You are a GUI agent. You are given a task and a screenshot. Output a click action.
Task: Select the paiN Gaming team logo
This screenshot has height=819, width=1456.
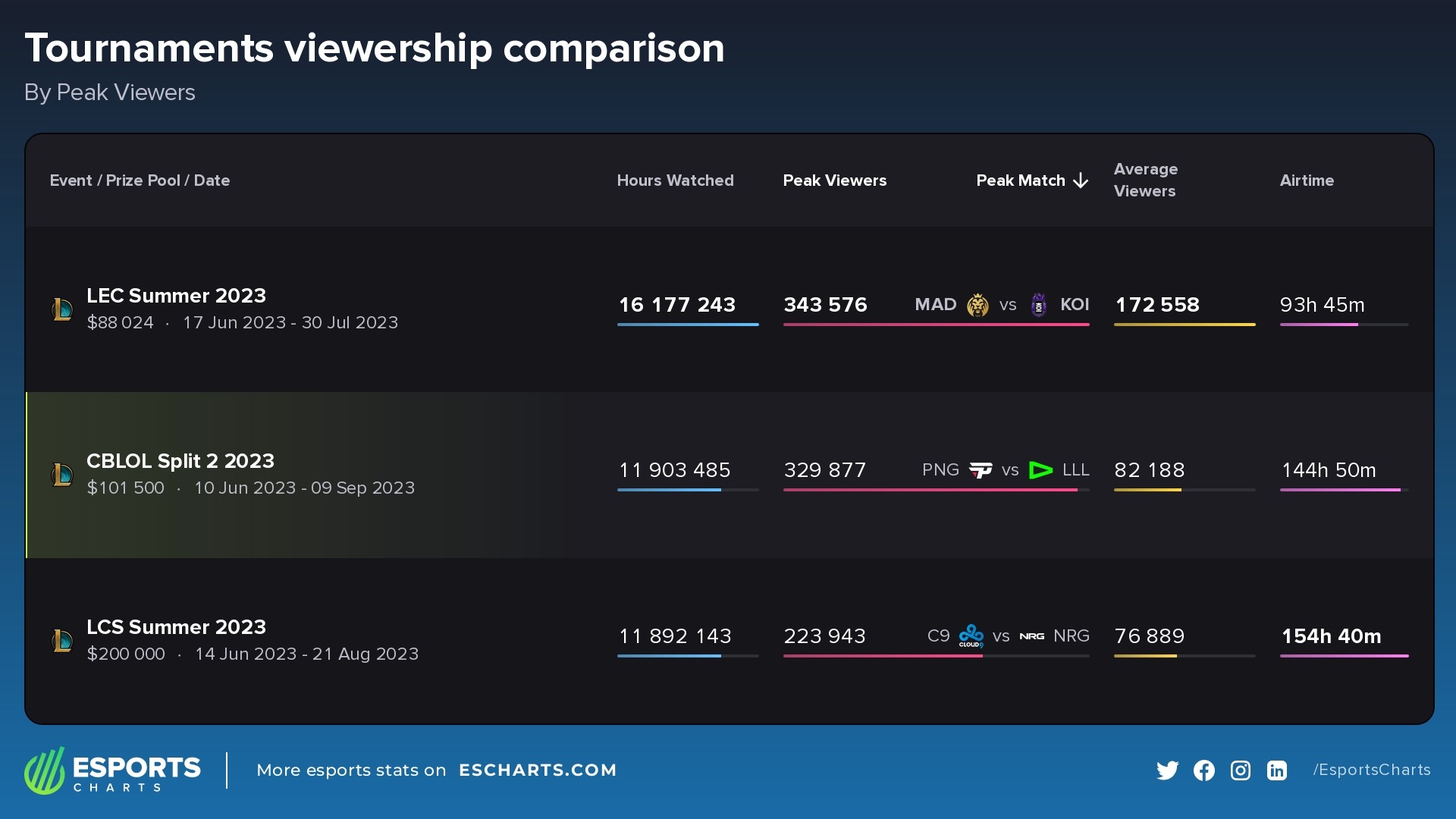pyautogui.click(x=981, y=470)
